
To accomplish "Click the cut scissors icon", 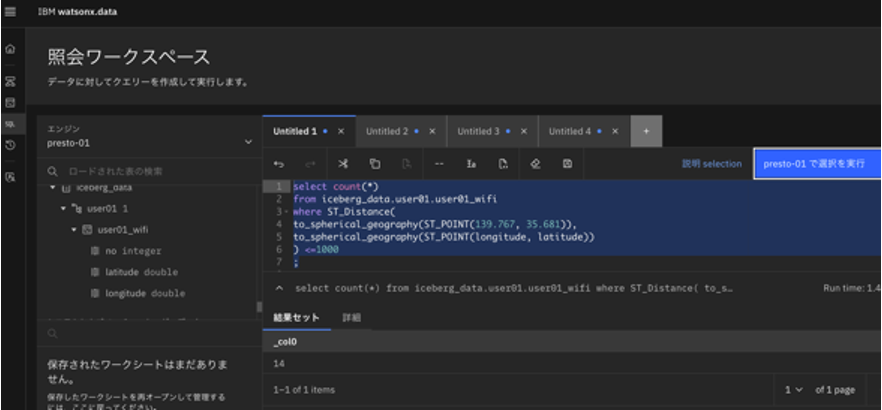I will coord(343,164).
